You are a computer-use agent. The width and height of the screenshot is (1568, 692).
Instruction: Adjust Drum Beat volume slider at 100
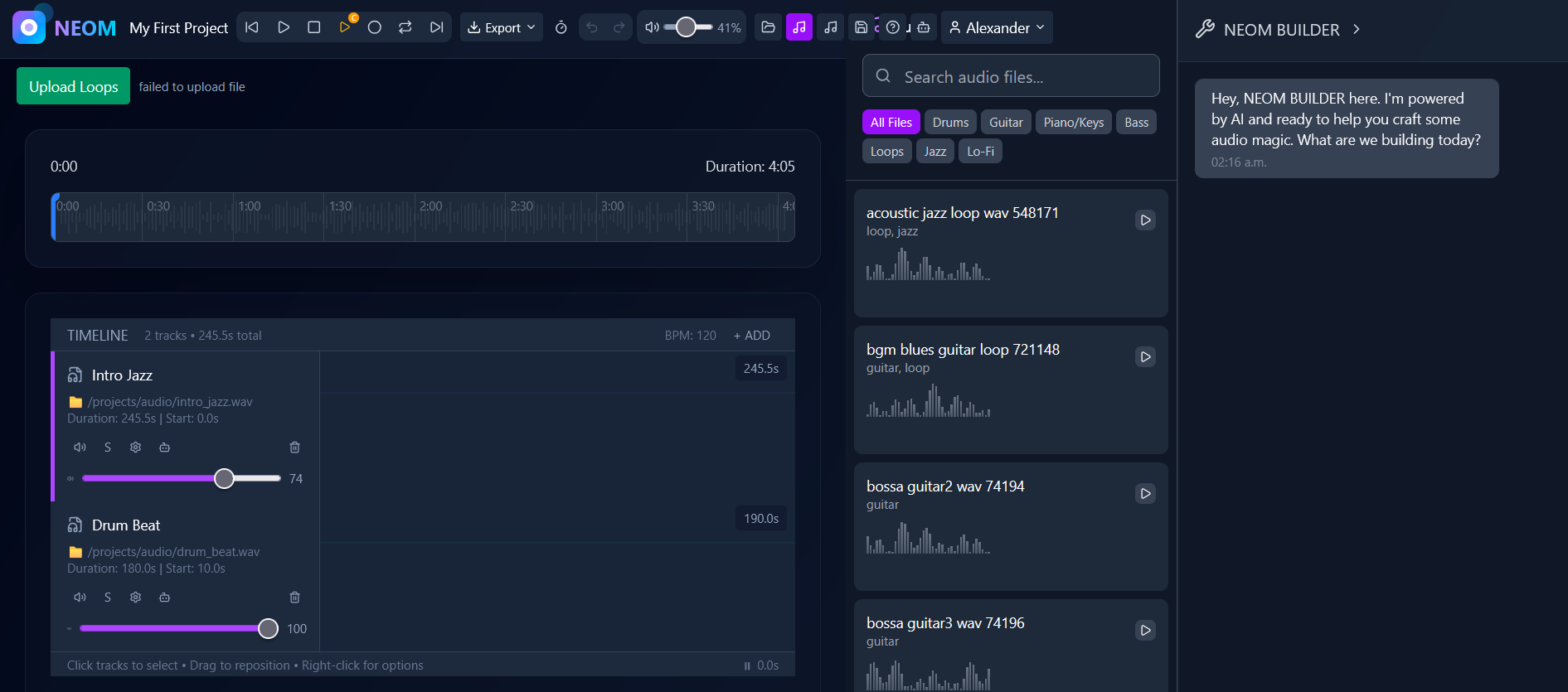click(x=179, y=628)
